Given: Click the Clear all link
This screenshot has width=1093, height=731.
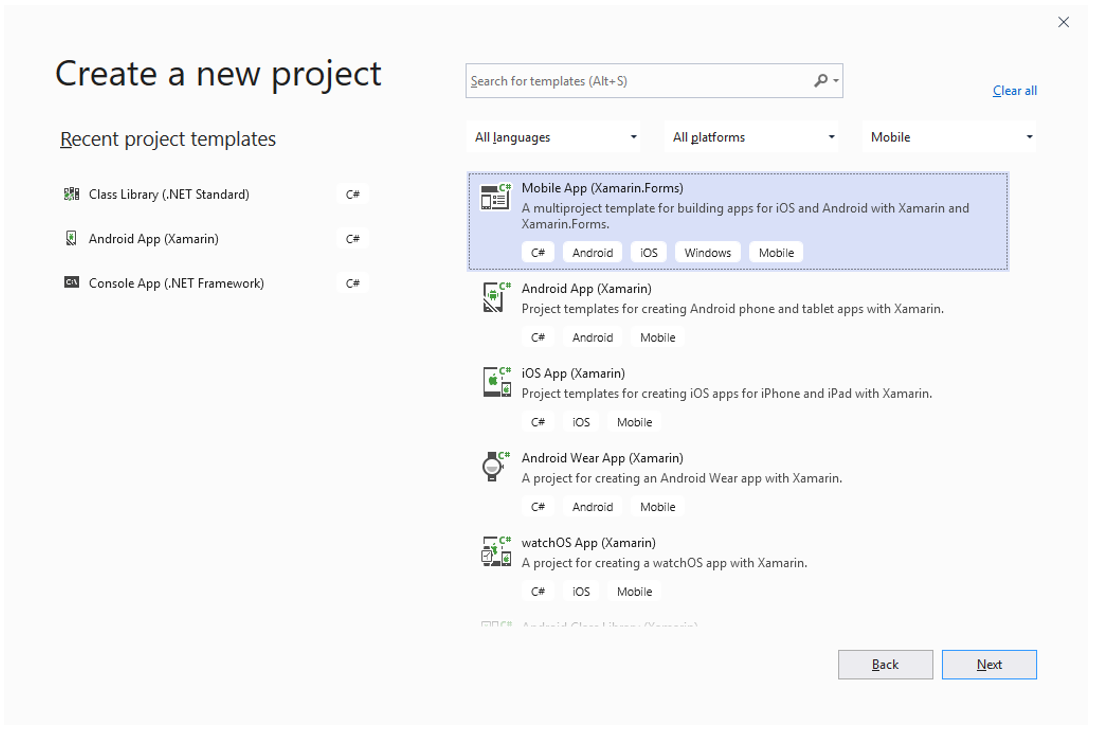Looking at the screenshot, I should pyautogui.click(x=1014, y=91).
